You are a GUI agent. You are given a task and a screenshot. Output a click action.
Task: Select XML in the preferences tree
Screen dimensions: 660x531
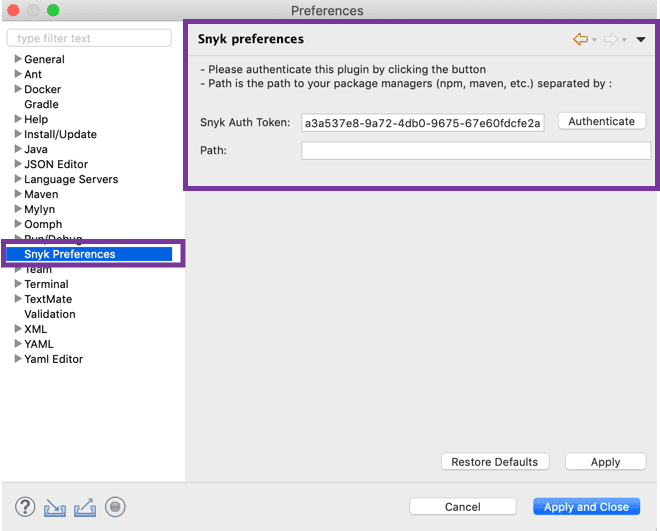[x=36, y=329]
